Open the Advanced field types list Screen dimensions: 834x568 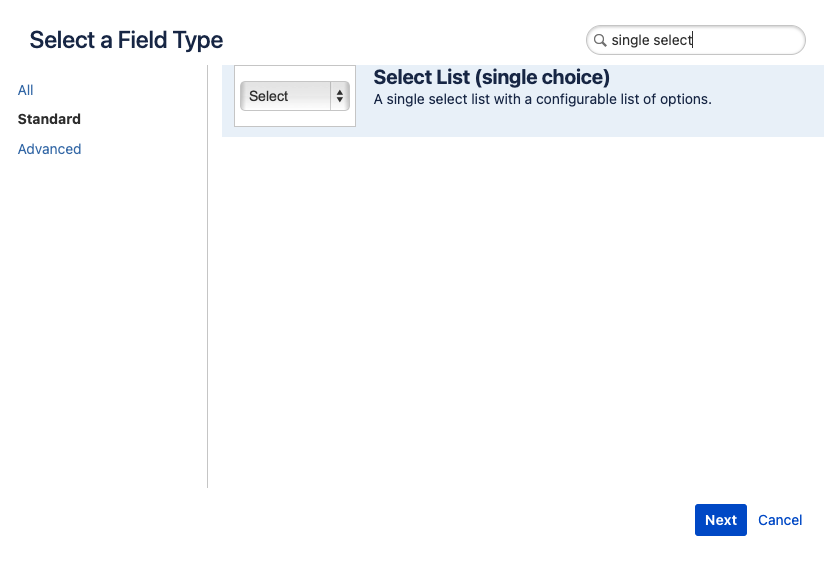coord(49,149)
